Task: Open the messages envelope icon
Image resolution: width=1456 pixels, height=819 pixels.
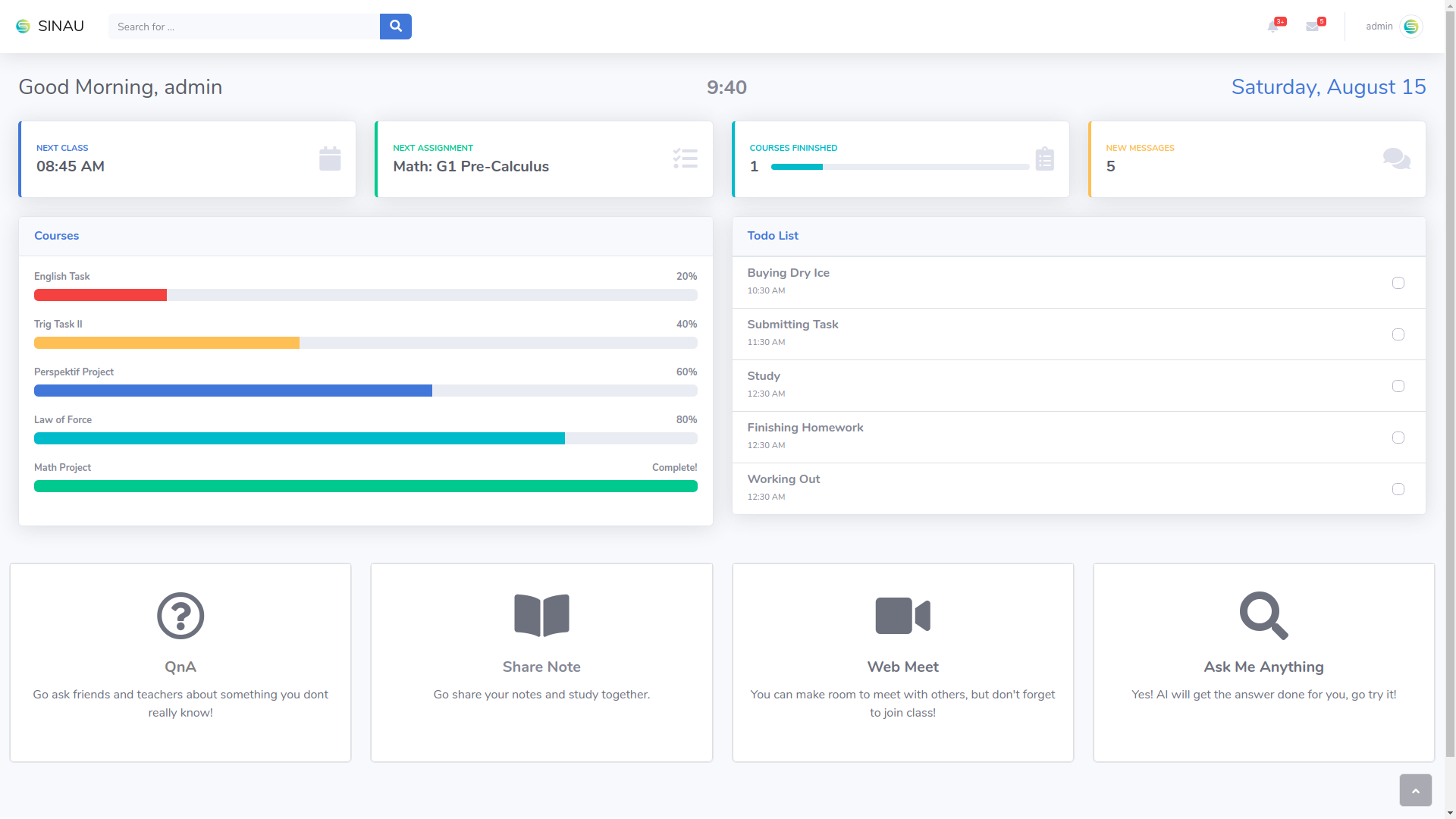Action: pos(1312,27)
